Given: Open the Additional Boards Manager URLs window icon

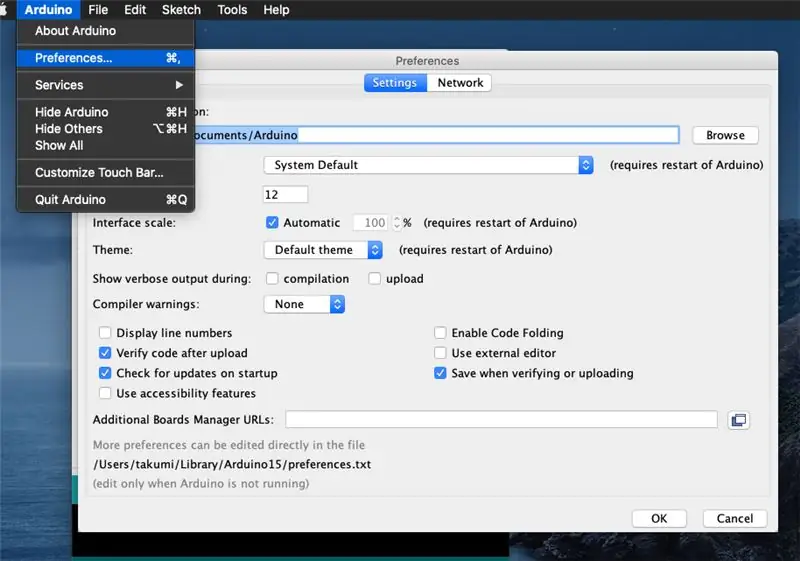Looking at the screenshot, I should point(738,420).
